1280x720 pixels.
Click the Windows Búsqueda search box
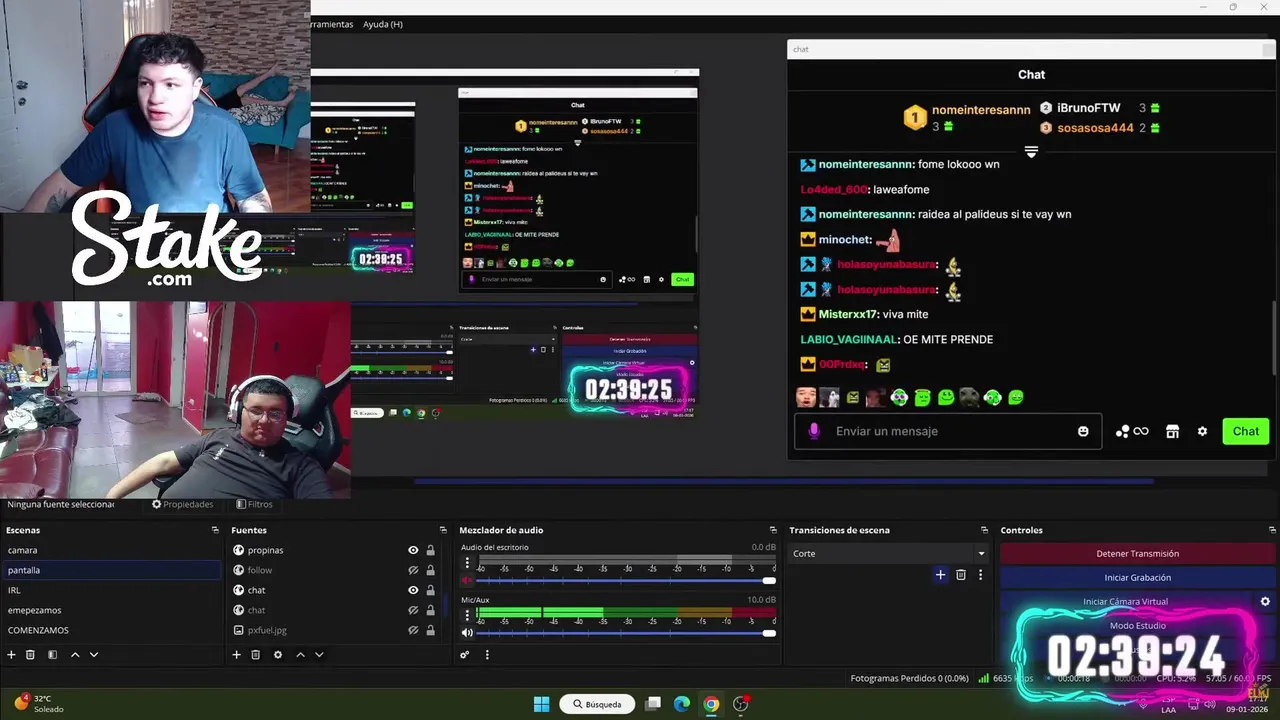click(597, 704)
